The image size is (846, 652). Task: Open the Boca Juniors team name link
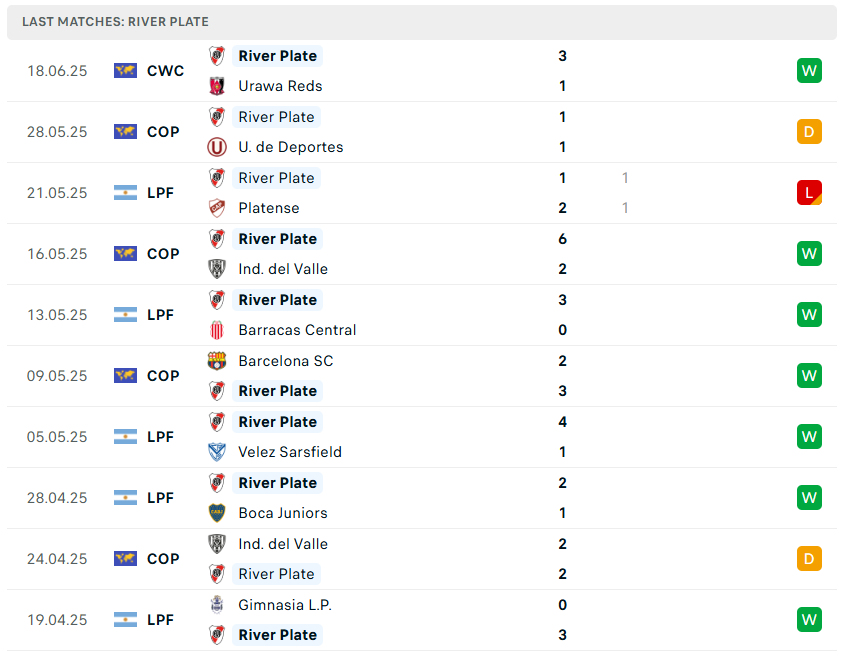(x=283, y=513)
